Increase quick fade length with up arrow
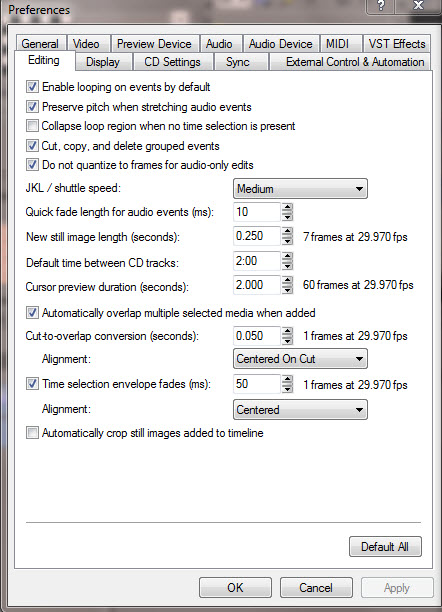 point(287,208)
